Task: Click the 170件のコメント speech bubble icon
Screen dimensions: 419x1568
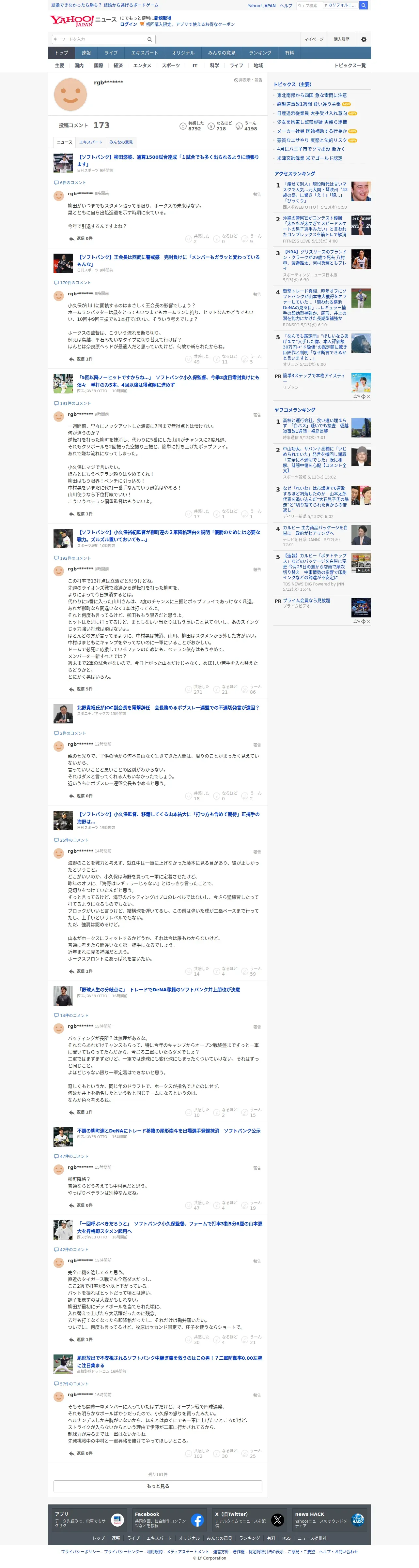Action: click(56, 282)
